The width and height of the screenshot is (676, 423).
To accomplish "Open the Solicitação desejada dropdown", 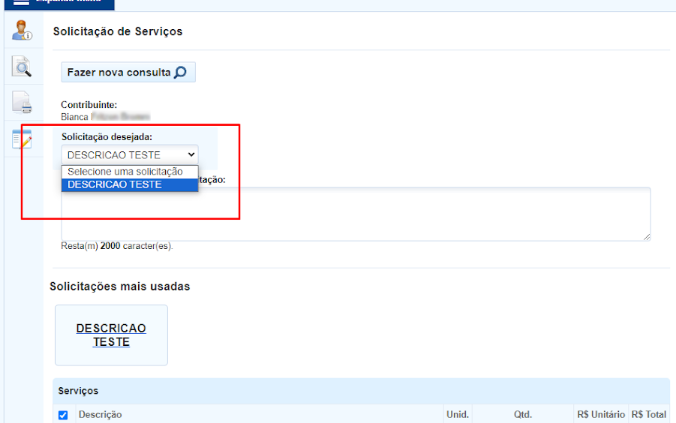I will tap(130, 155).
